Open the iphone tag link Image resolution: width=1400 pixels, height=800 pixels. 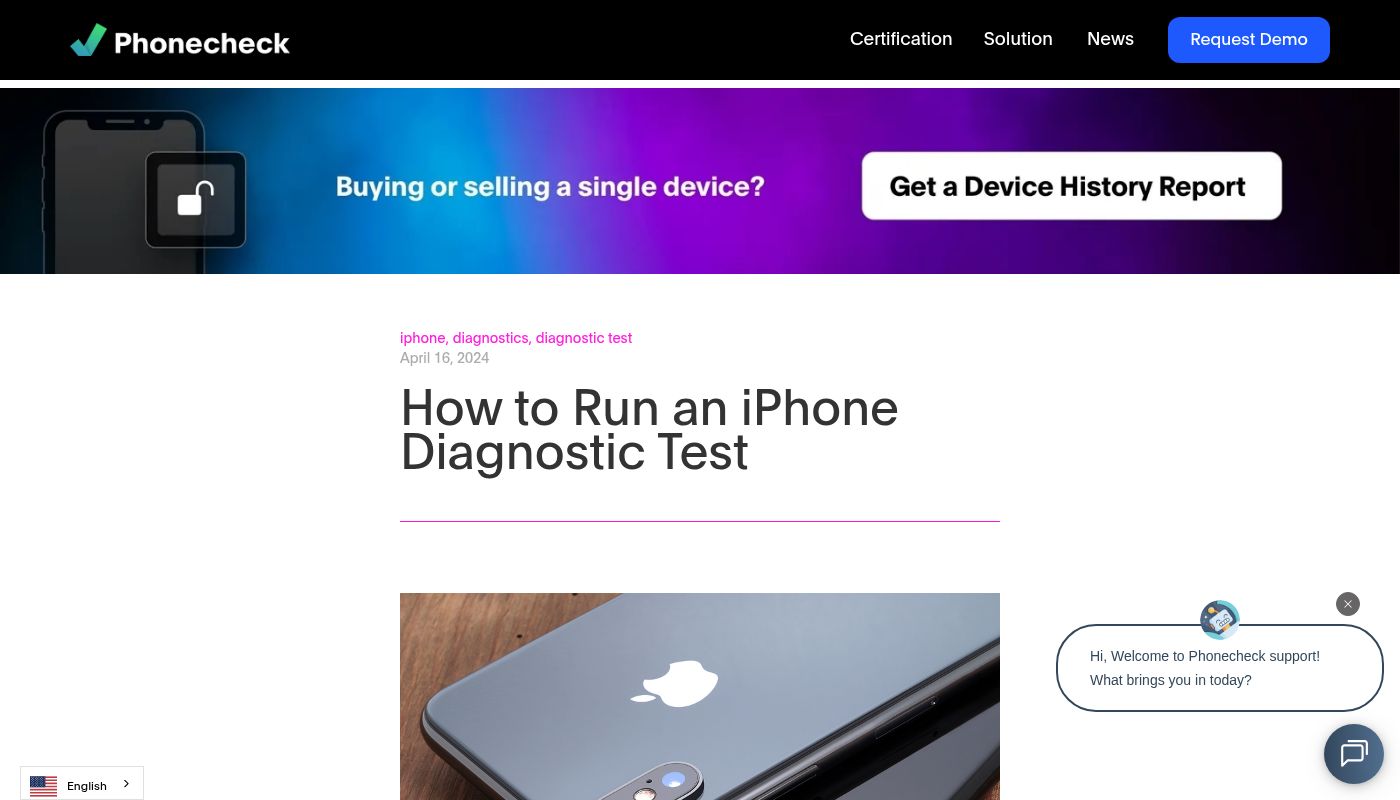point(422,338)
